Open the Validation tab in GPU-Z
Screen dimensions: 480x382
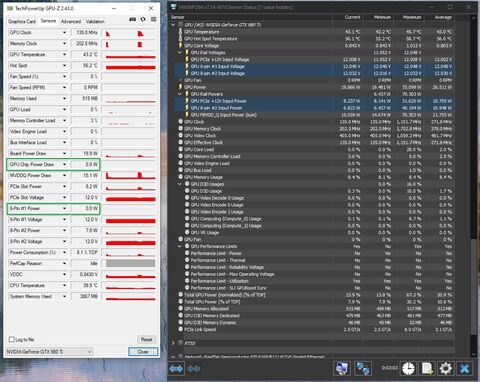point(95,21)
